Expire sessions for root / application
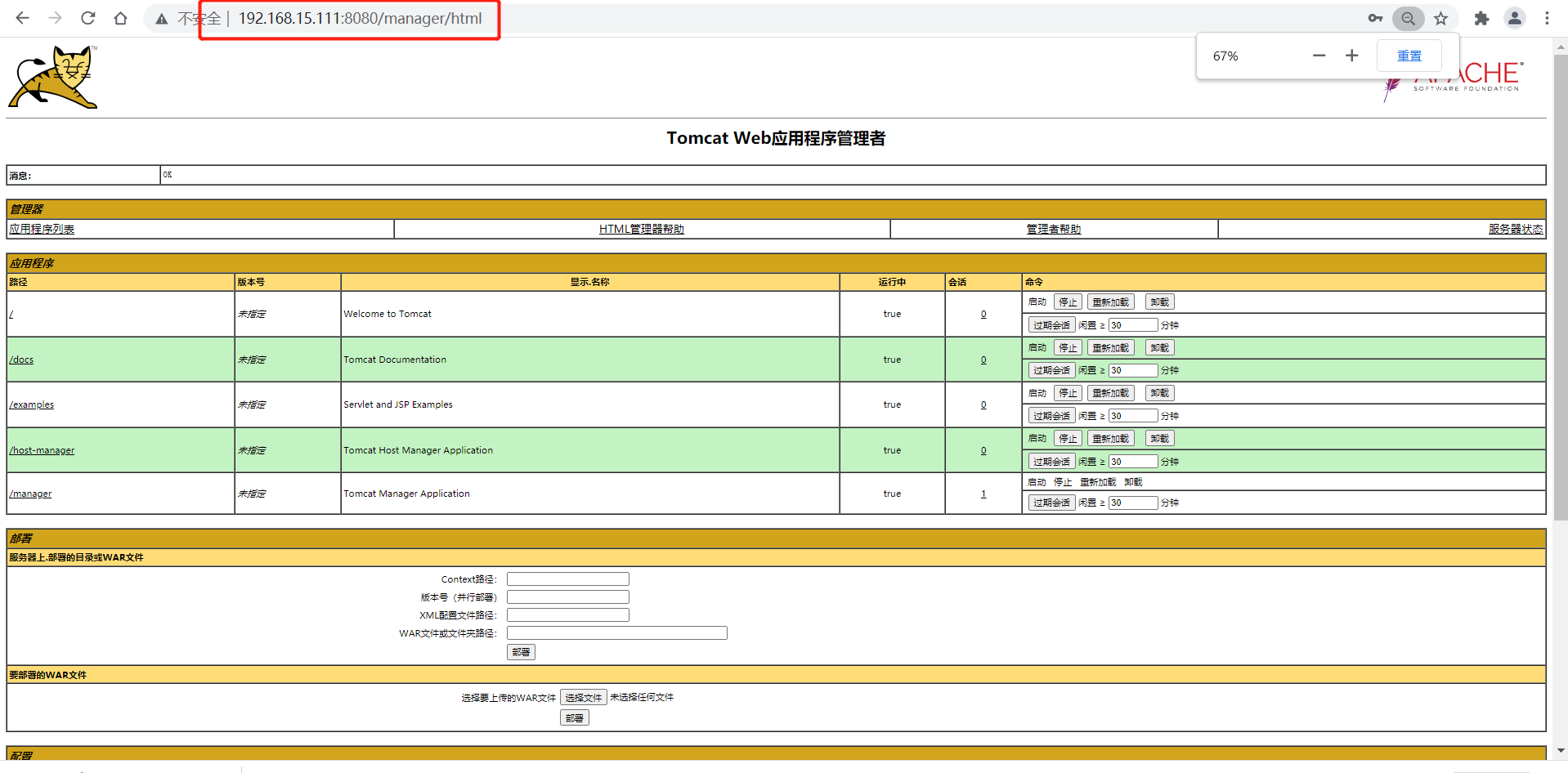 tap(1051, 325)
